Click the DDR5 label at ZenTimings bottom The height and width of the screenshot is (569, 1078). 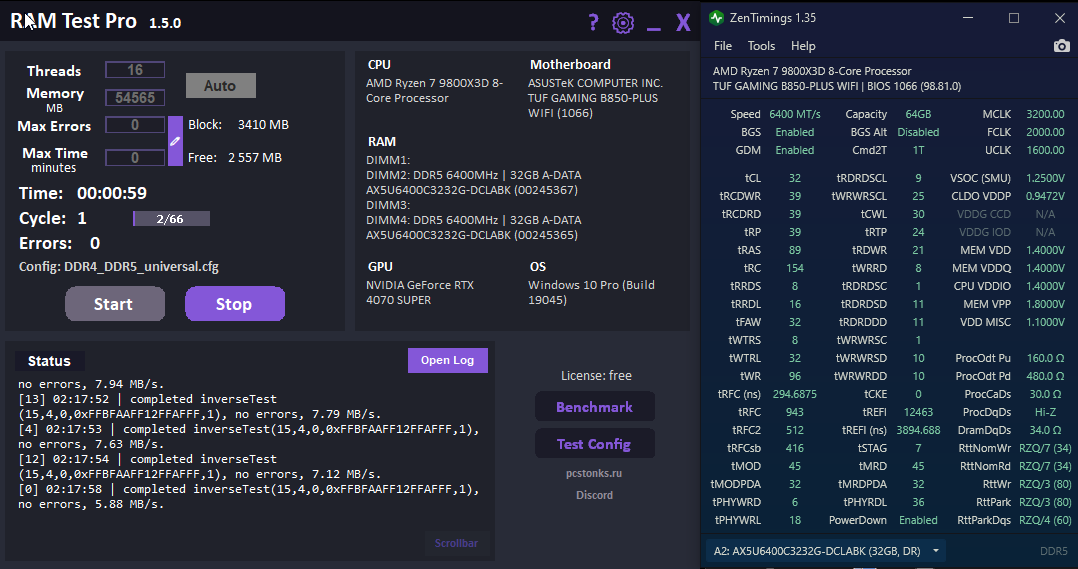coord(1053,551)
